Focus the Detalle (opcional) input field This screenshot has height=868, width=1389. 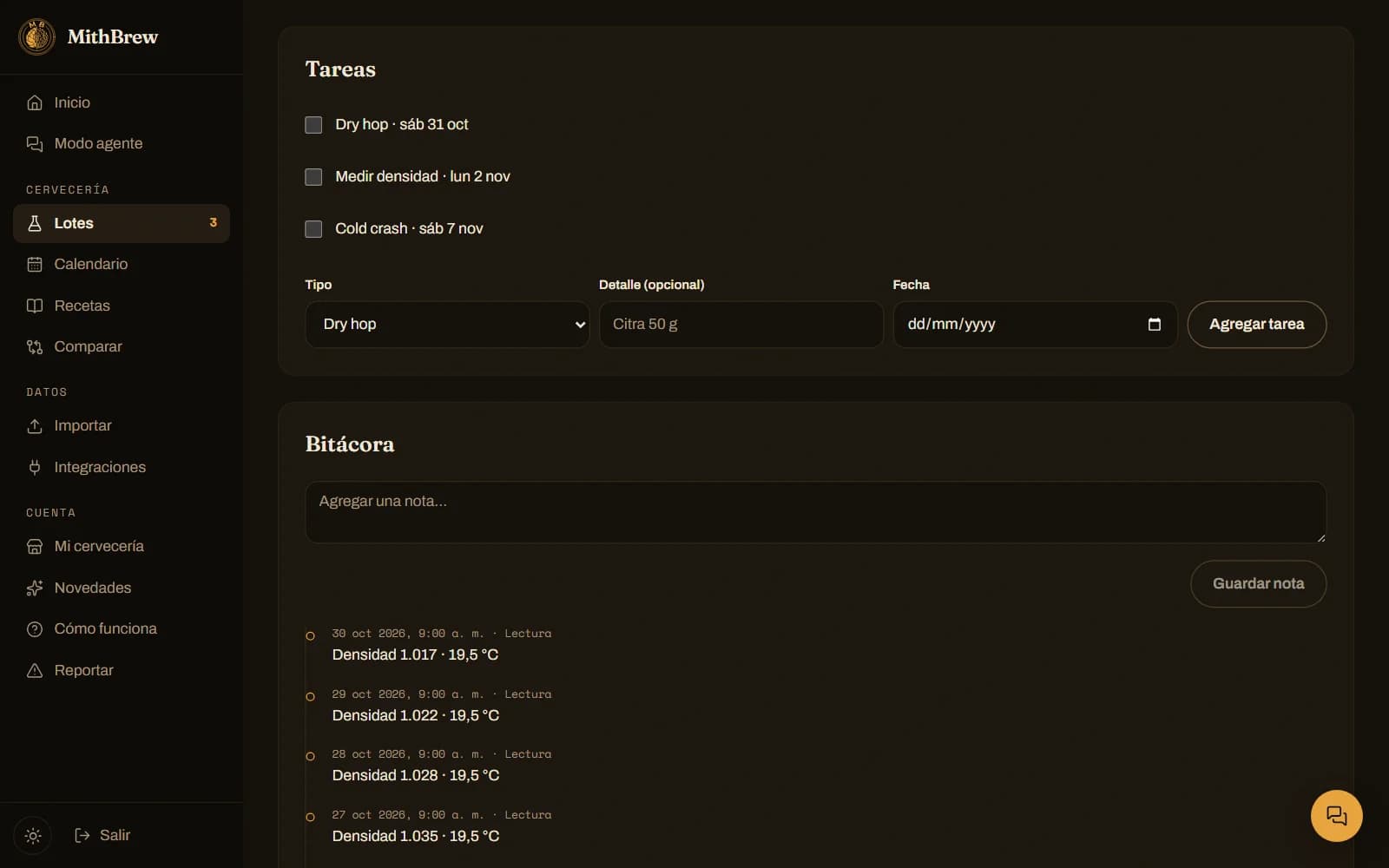pyautogui.click(x=741, y=324)
